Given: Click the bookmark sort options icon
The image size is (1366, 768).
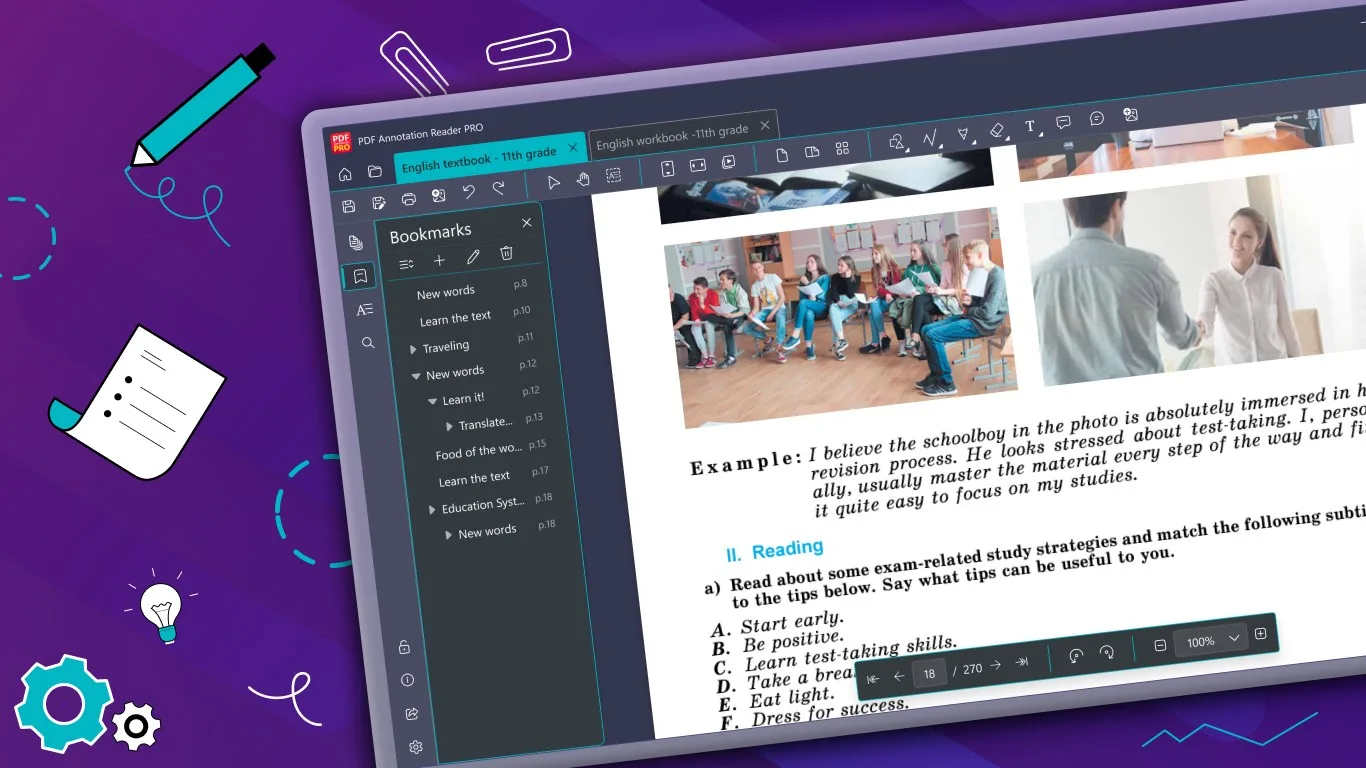Looking at the screenshot, I should point(406,265).
